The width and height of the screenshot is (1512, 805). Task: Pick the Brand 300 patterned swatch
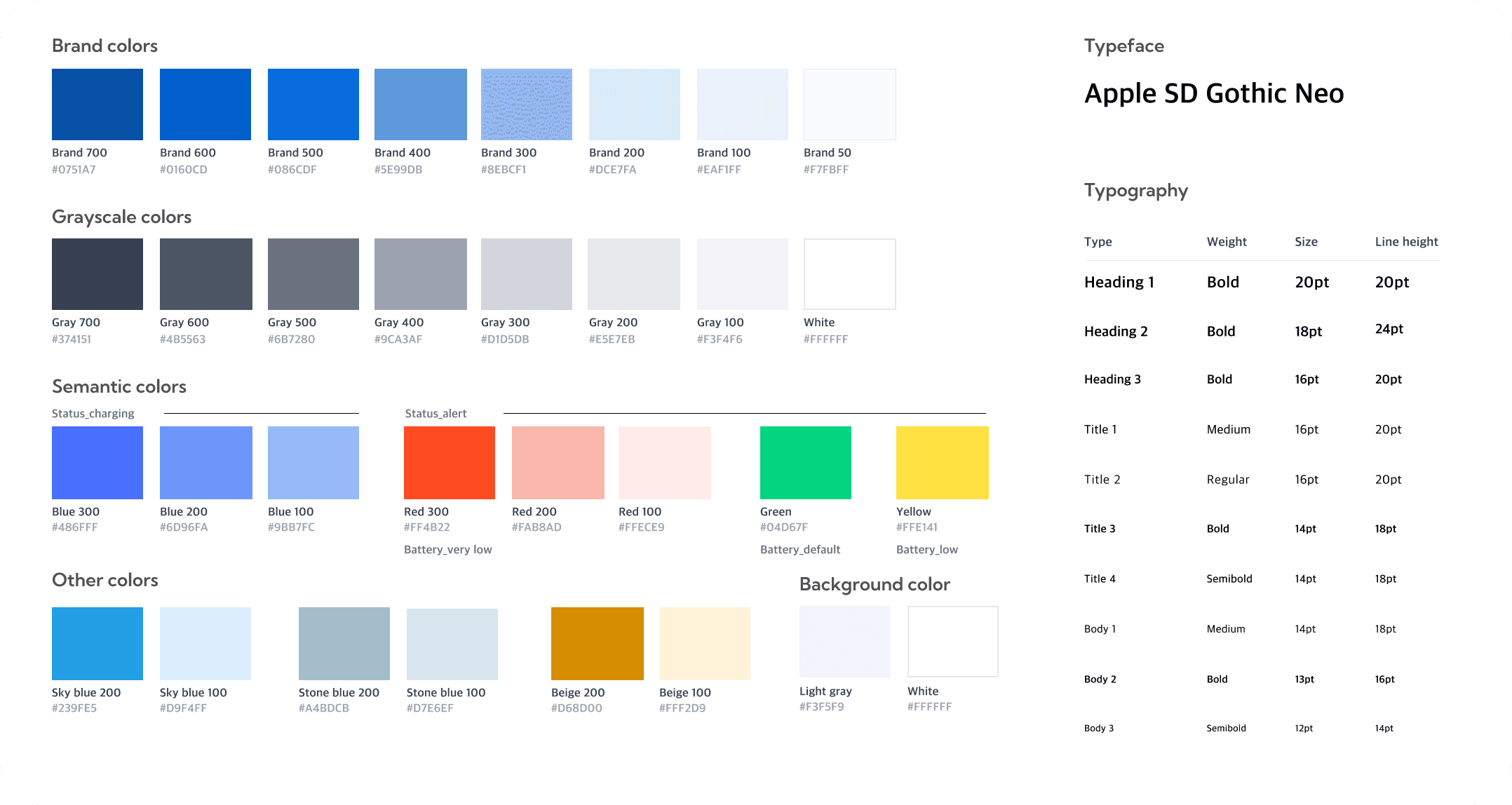[x=527, y=104]
